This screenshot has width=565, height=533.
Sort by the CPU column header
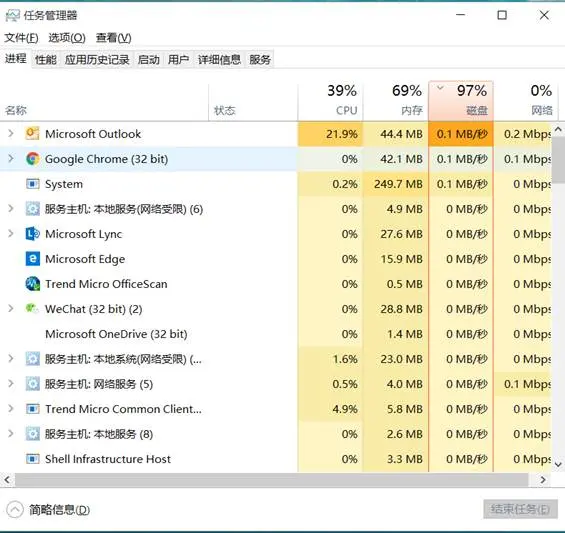(330, 102)
